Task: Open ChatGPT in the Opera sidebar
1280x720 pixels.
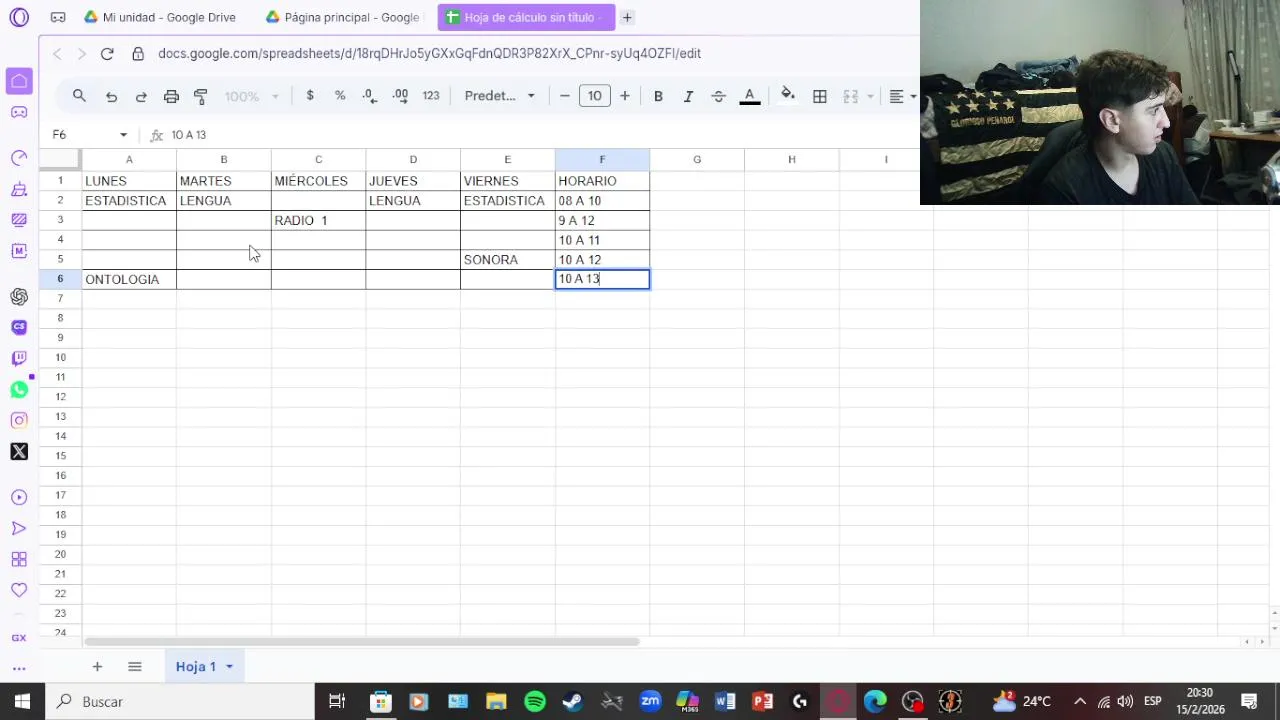Action: click(x=19, y=296)
